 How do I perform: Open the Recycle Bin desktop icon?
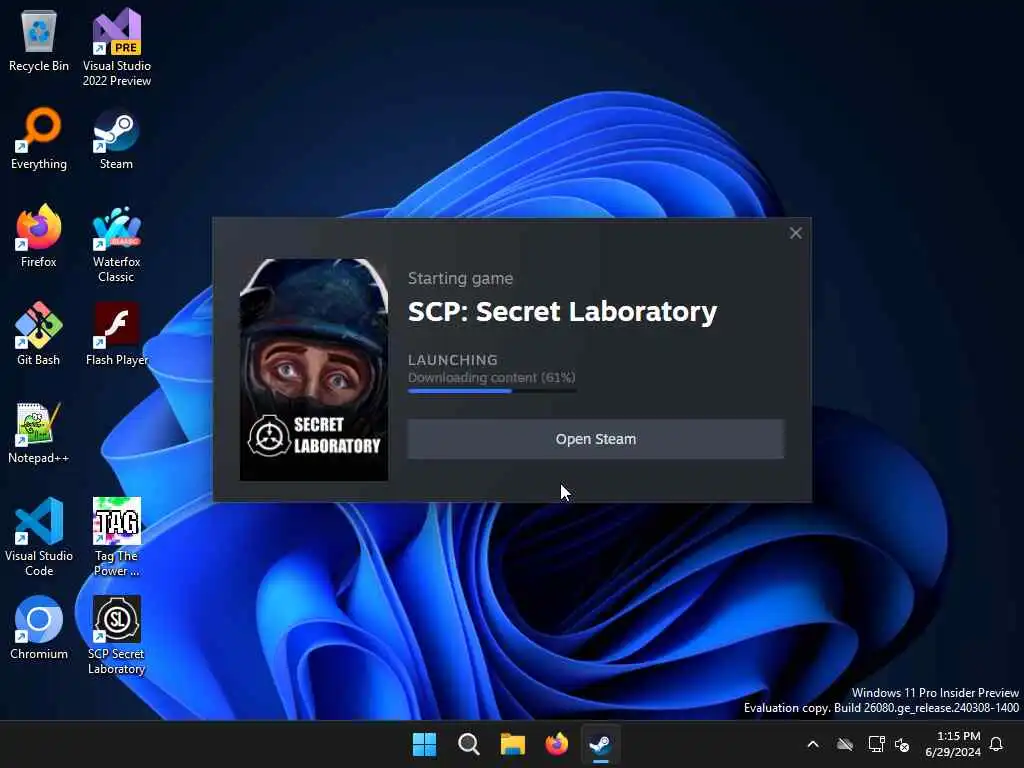point(39,42)
